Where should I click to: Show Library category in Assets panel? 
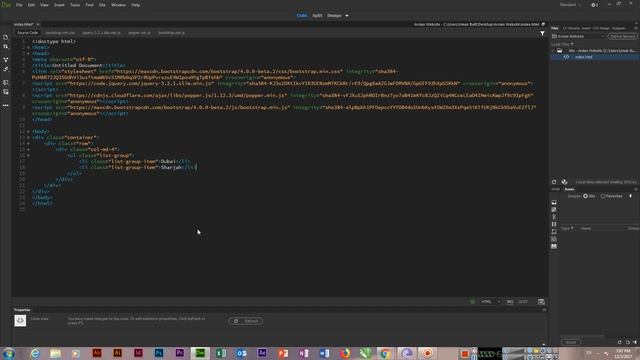pyautogui.click(x=554, y=247)
